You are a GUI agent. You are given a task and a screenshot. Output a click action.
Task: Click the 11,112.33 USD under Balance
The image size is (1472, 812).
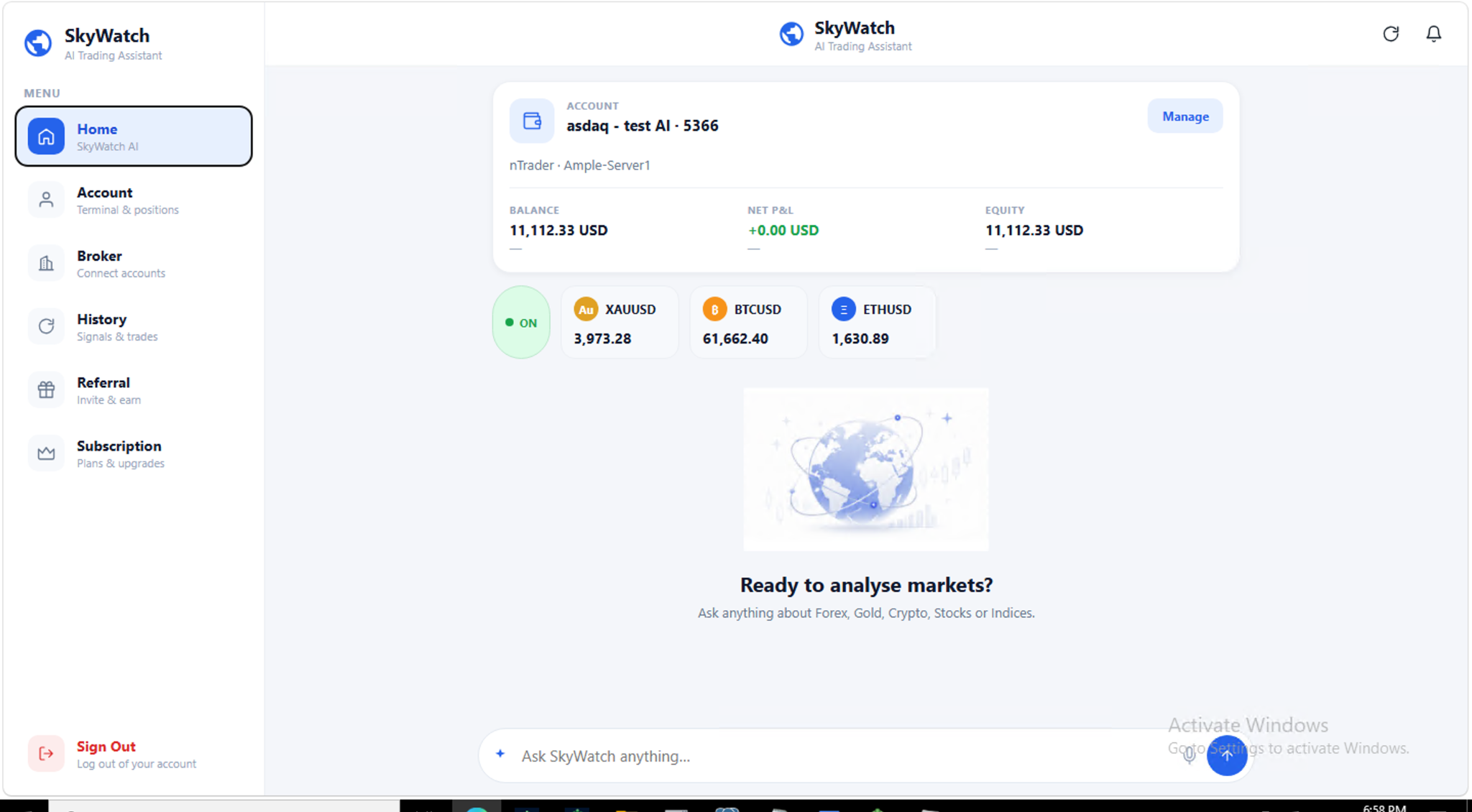[x=558, y=230]
